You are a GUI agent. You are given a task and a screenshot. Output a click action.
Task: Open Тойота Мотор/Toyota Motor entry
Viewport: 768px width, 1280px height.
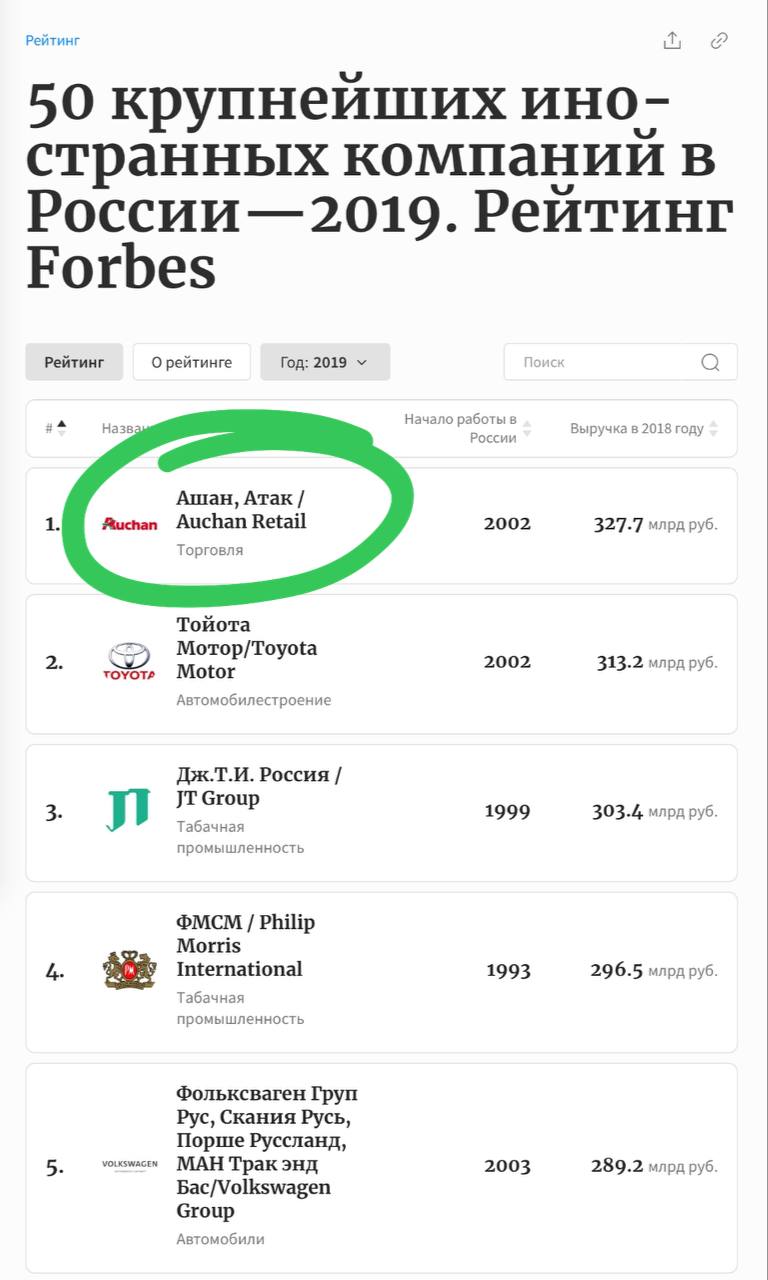click(246, 648)
